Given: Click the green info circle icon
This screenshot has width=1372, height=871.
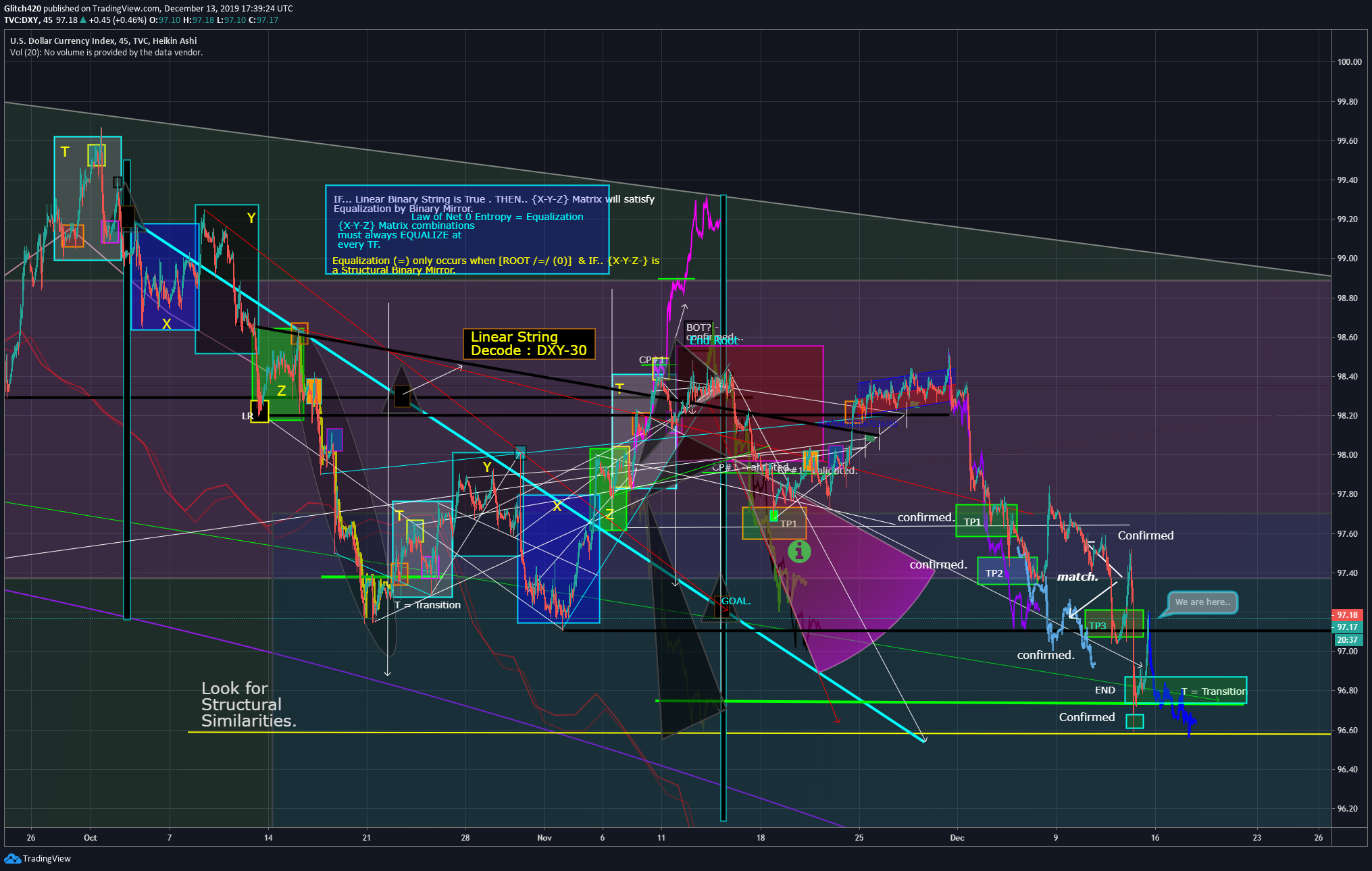Looking at the screenshot, I should (x=799, y=552).
